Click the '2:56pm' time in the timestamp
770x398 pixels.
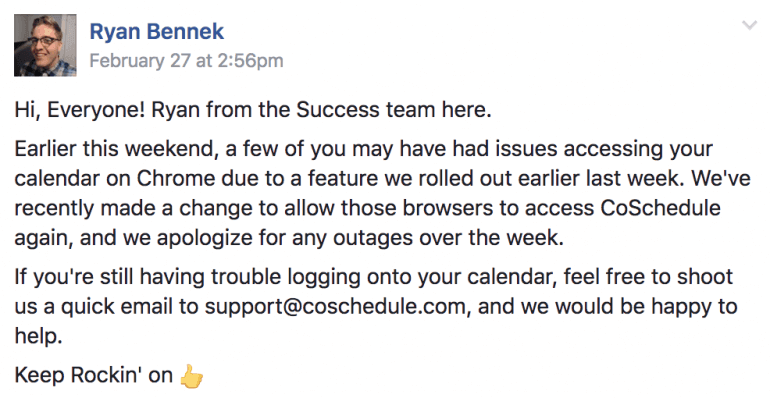[250, 61]
